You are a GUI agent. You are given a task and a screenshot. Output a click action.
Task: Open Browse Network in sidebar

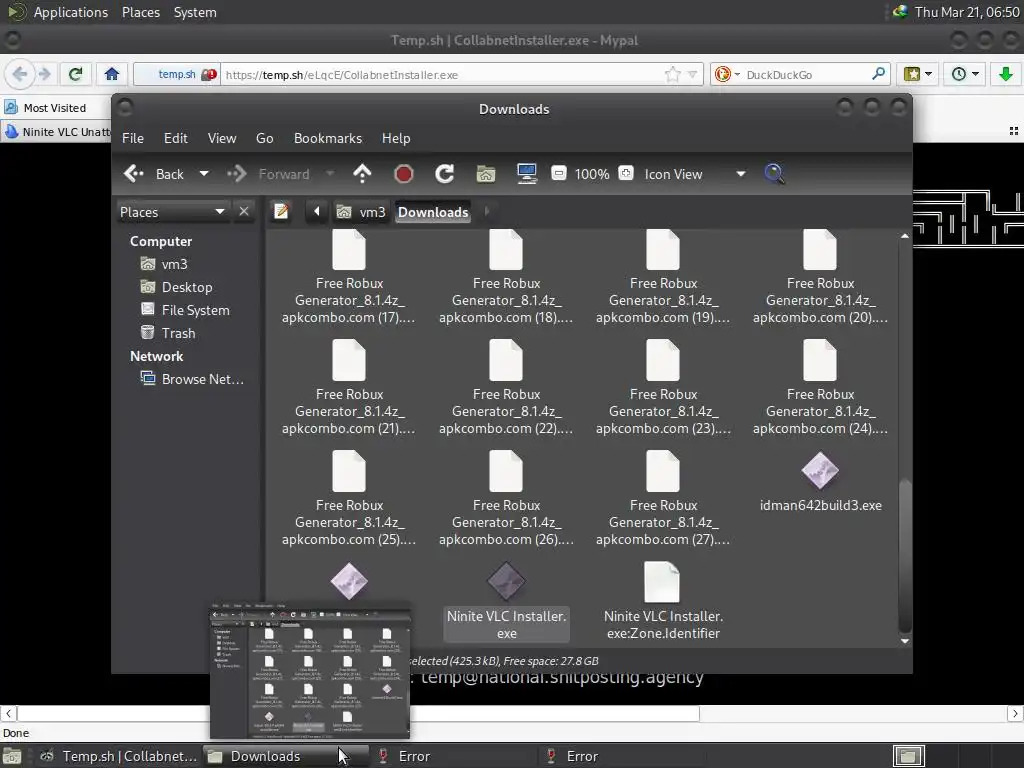193,379
